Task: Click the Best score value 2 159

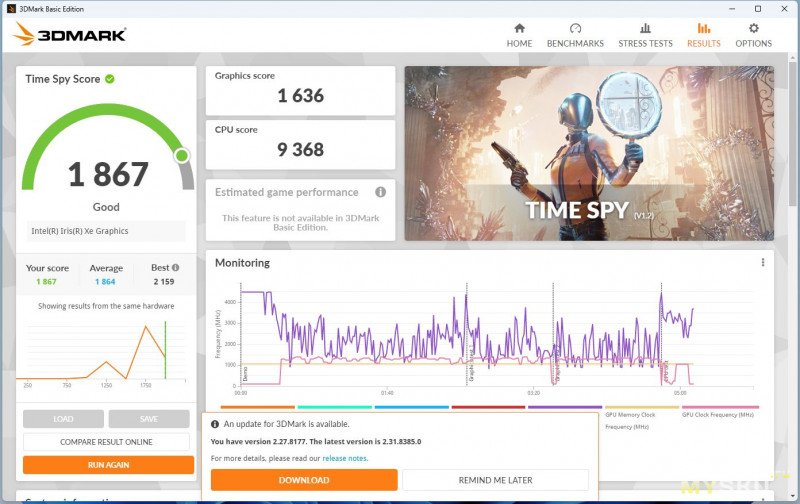Action: coord(164,282)
